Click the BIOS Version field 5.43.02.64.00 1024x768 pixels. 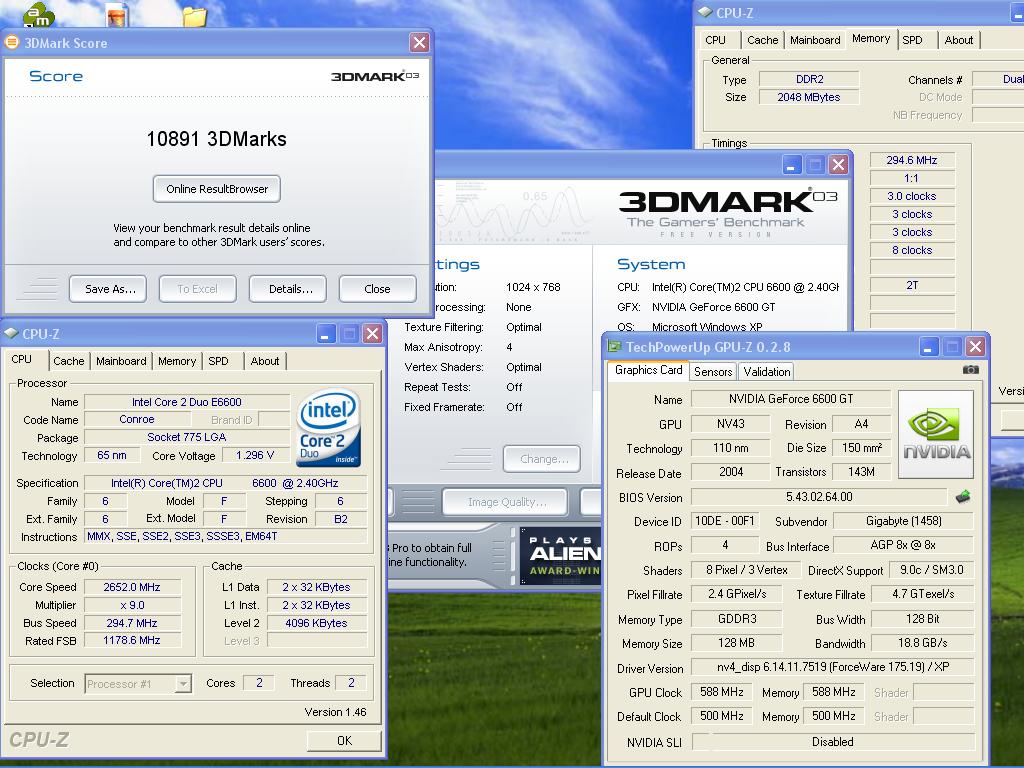click(x=819, y=496)
